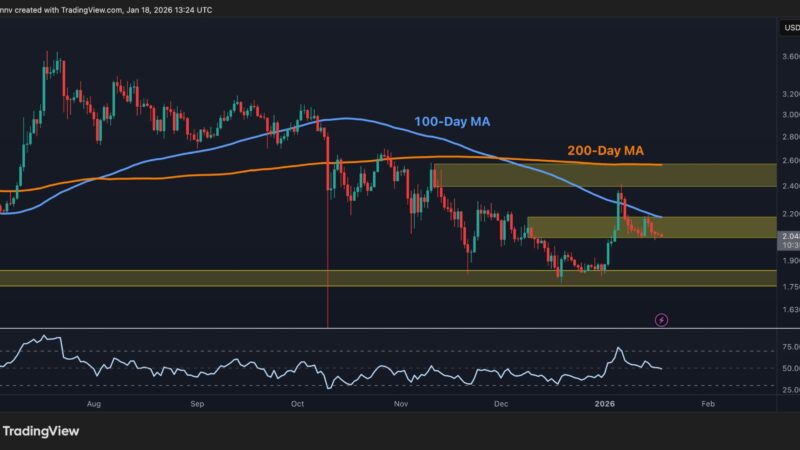This screenshot has width=800, height=450.
Task: Click the 1.75 price axis label
Action: point(791,287)
